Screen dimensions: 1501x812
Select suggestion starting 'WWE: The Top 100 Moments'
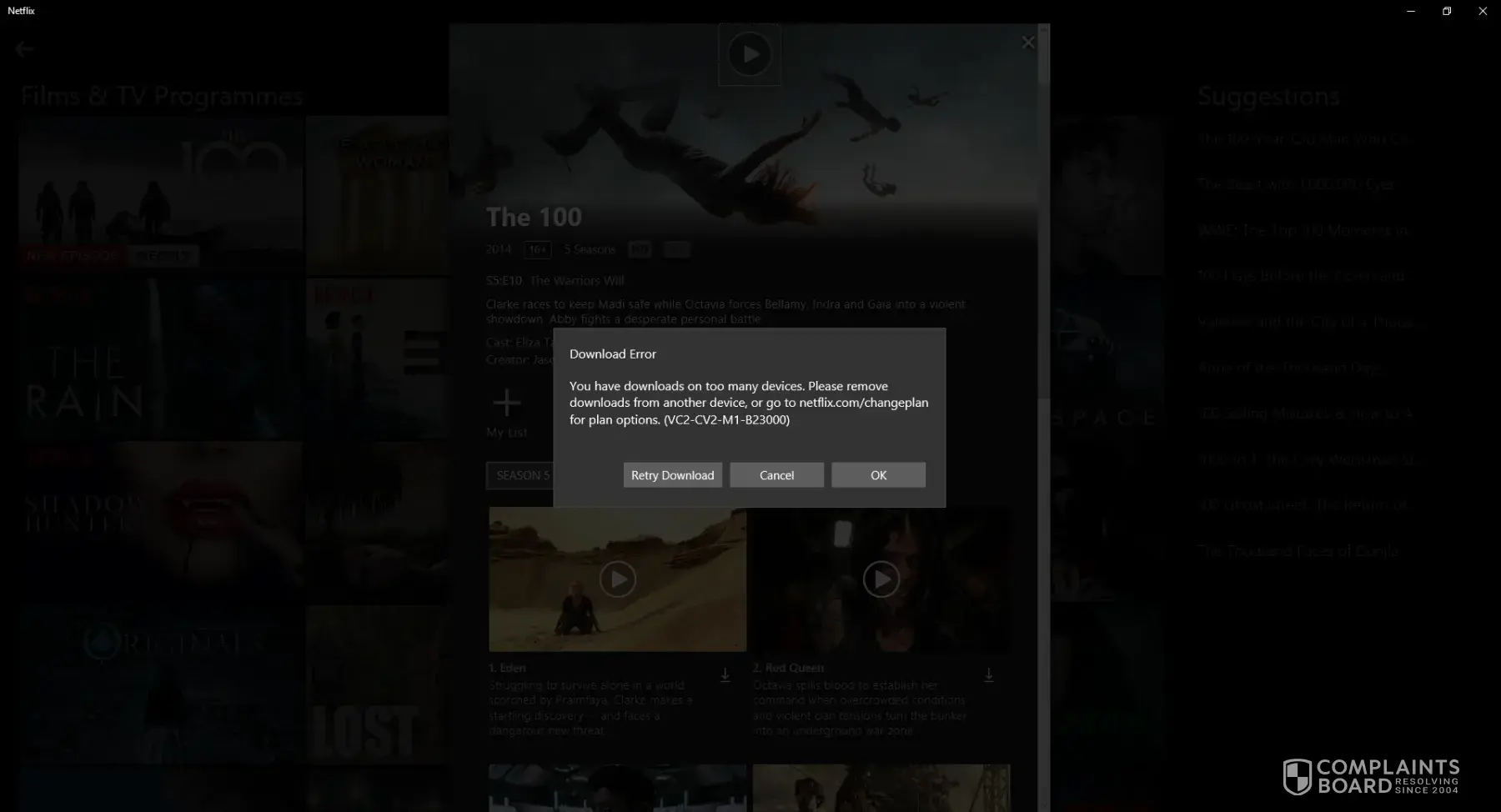pyautogui.click(x=1303, y=230)
